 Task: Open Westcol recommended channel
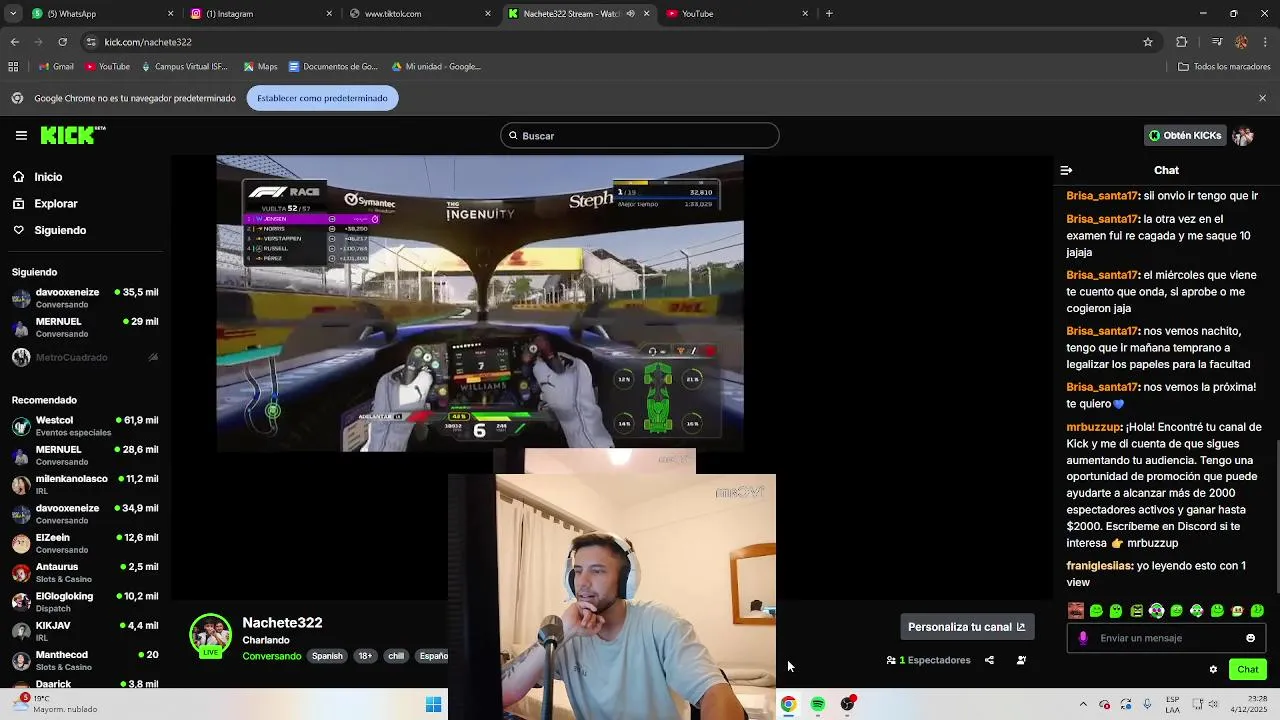click(x=85, y=426)
